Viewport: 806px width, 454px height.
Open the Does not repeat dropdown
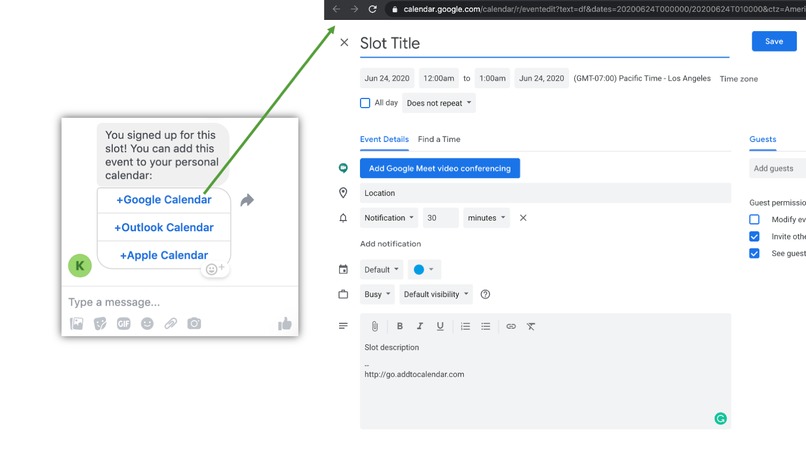(438, 103)
